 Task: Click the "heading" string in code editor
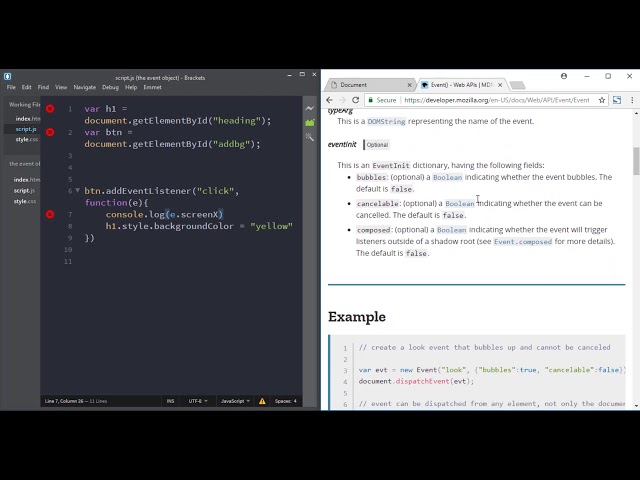[237, 121]
